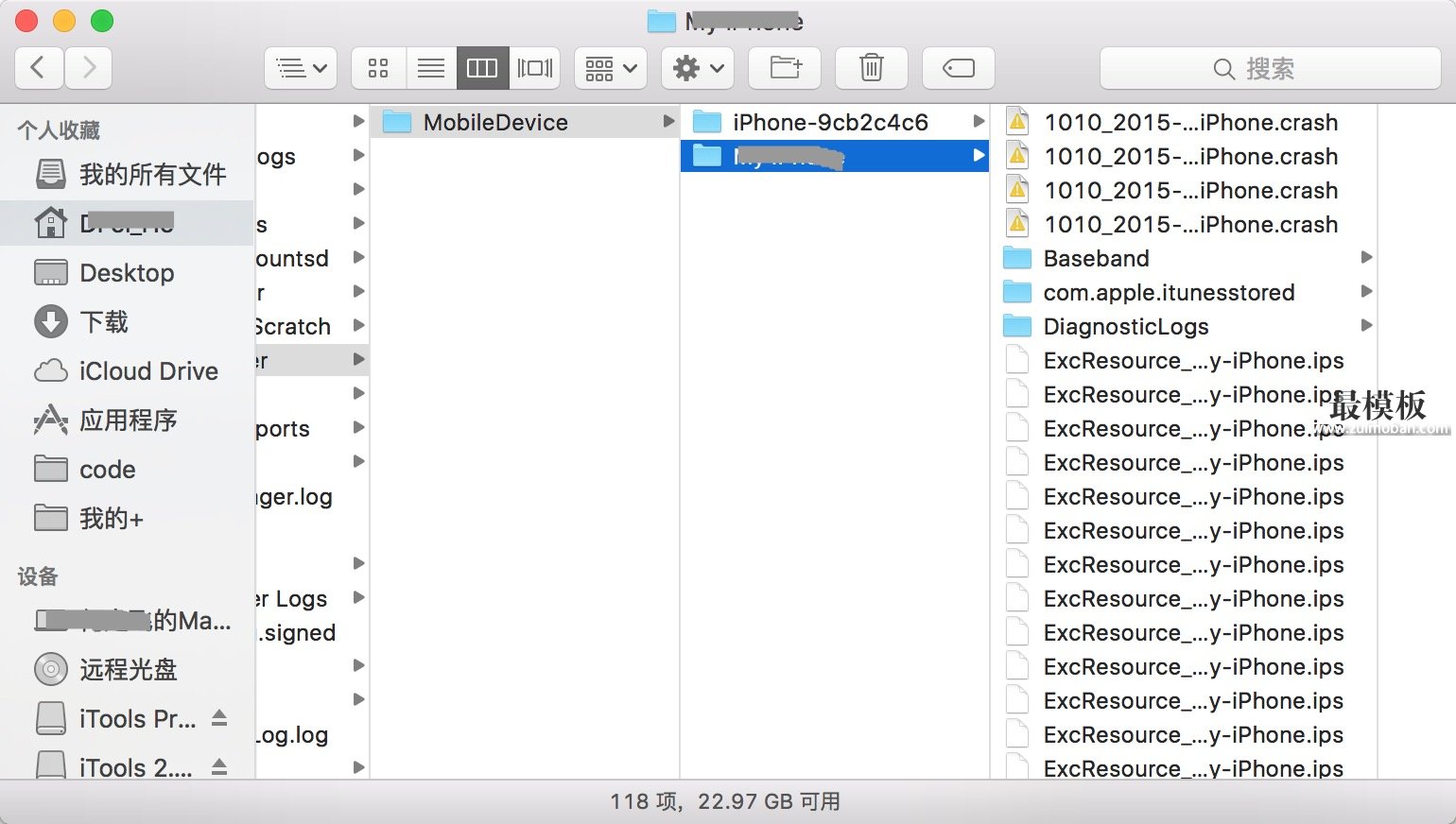The height and width of the screenshot is (824, 1456).
Task: Select the og.log file in left column
Action: point(311,734)
